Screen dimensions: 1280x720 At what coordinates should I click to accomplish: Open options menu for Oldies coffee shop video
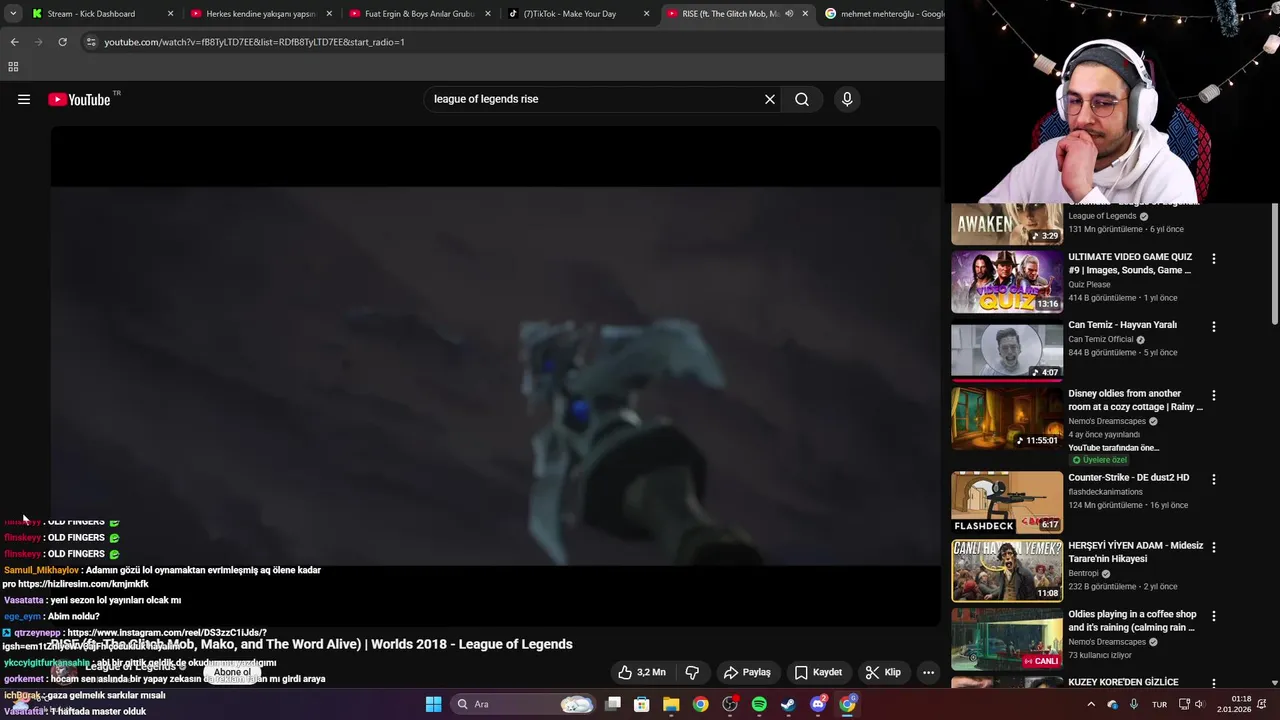point(1214,617)
